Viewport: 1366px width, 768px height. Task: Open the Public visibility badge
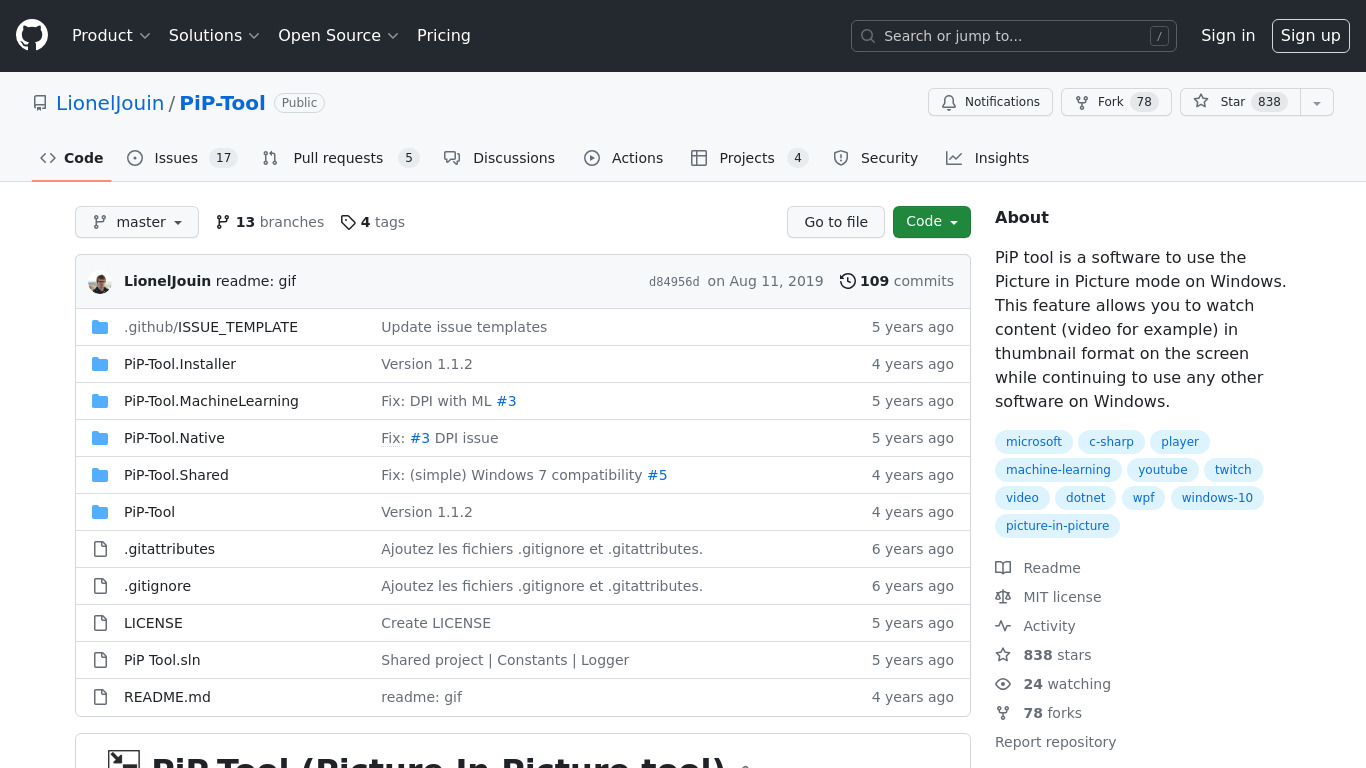299,103
